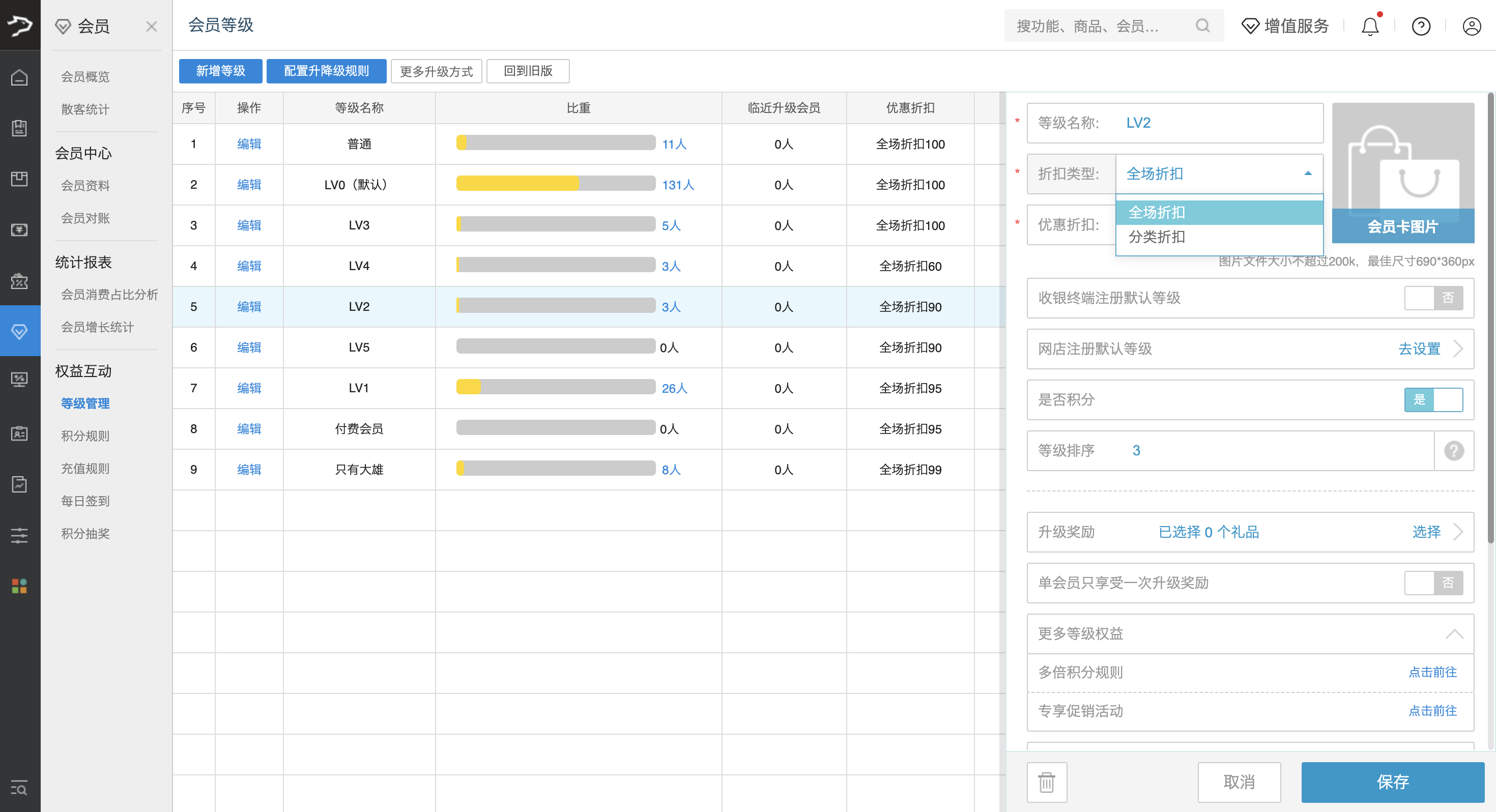This screenshot has height=812, width=1496.
Task: Select 分类折扣 option in dropdown
Action: pyautogui.click(x=1219, y=237)
